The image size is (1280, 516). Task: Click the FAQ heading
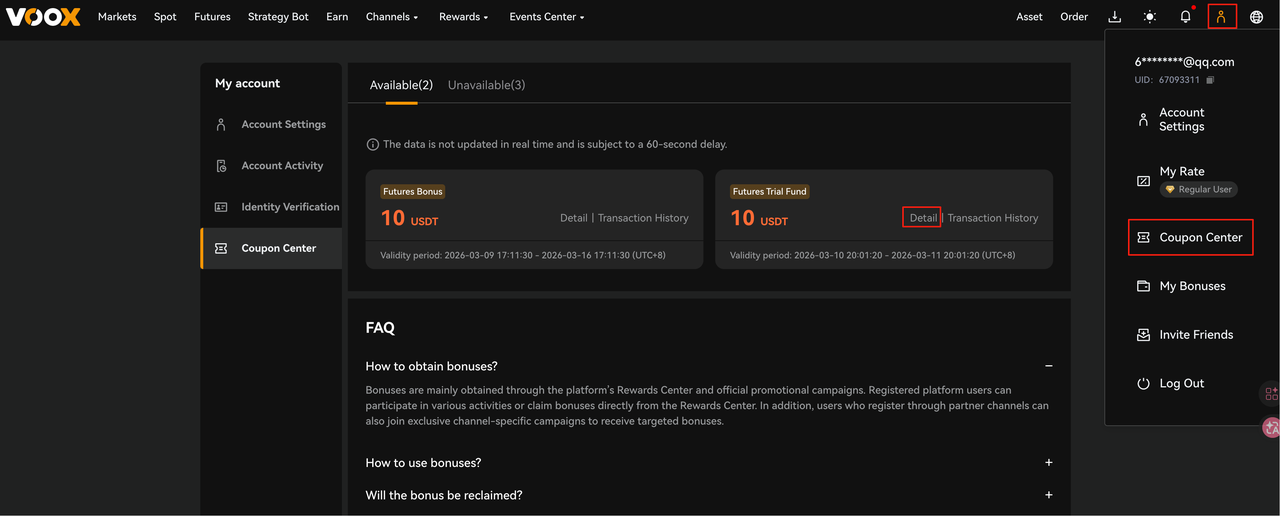click(380, 328)
